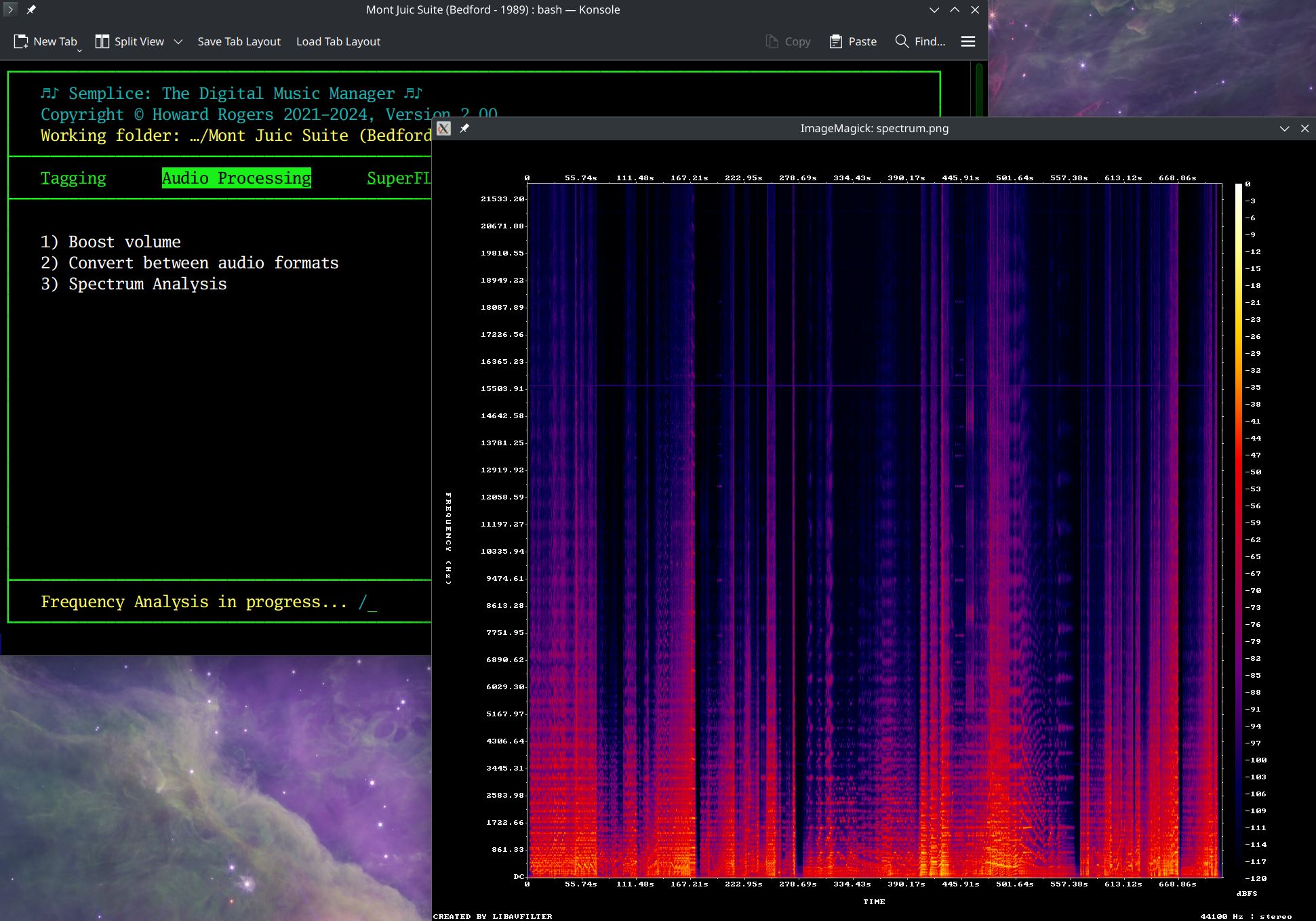Toggle the pin icon on the Konsole window

(31, 9)
